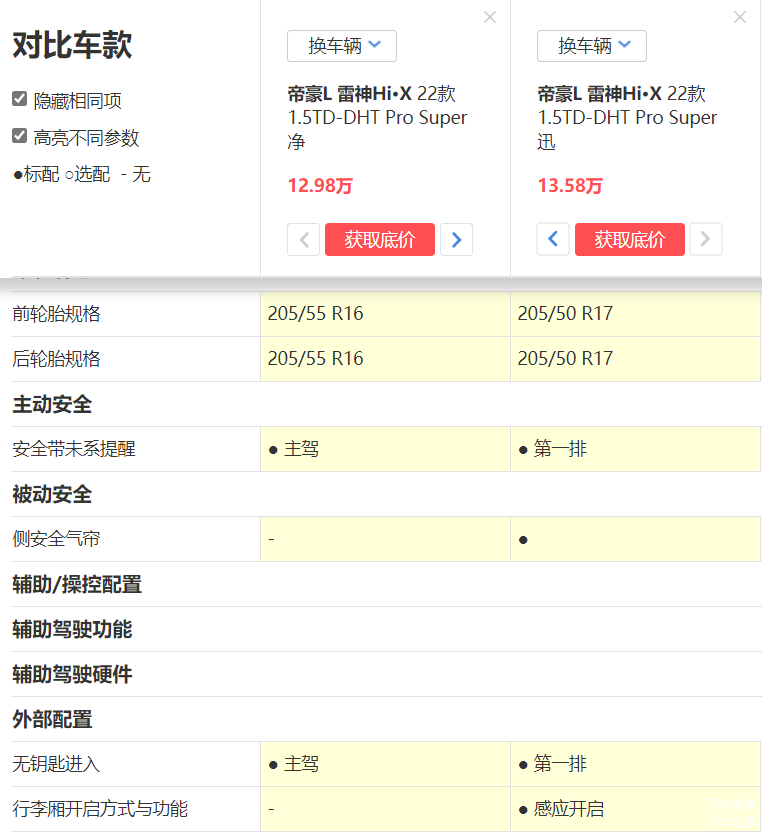The image size is (762, 835).
Task: Click the 行李厢开启方式与功能 row label
Action: point(100,809)
